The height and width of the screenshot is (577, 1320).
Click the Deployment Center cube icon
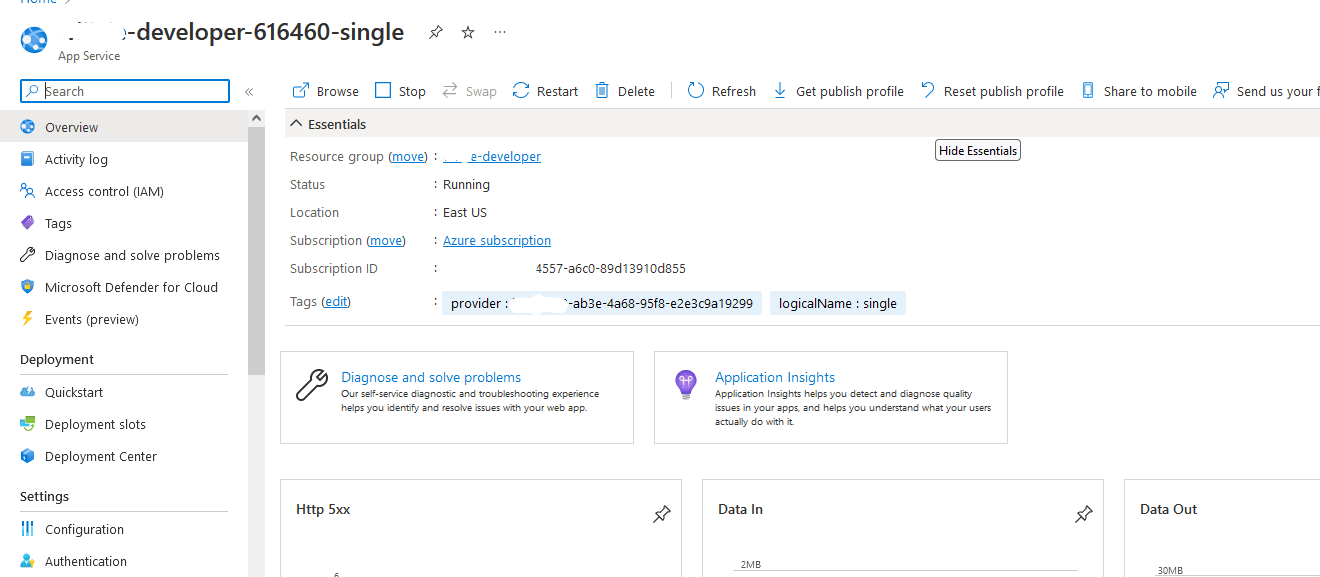click(x=27, y=456)
